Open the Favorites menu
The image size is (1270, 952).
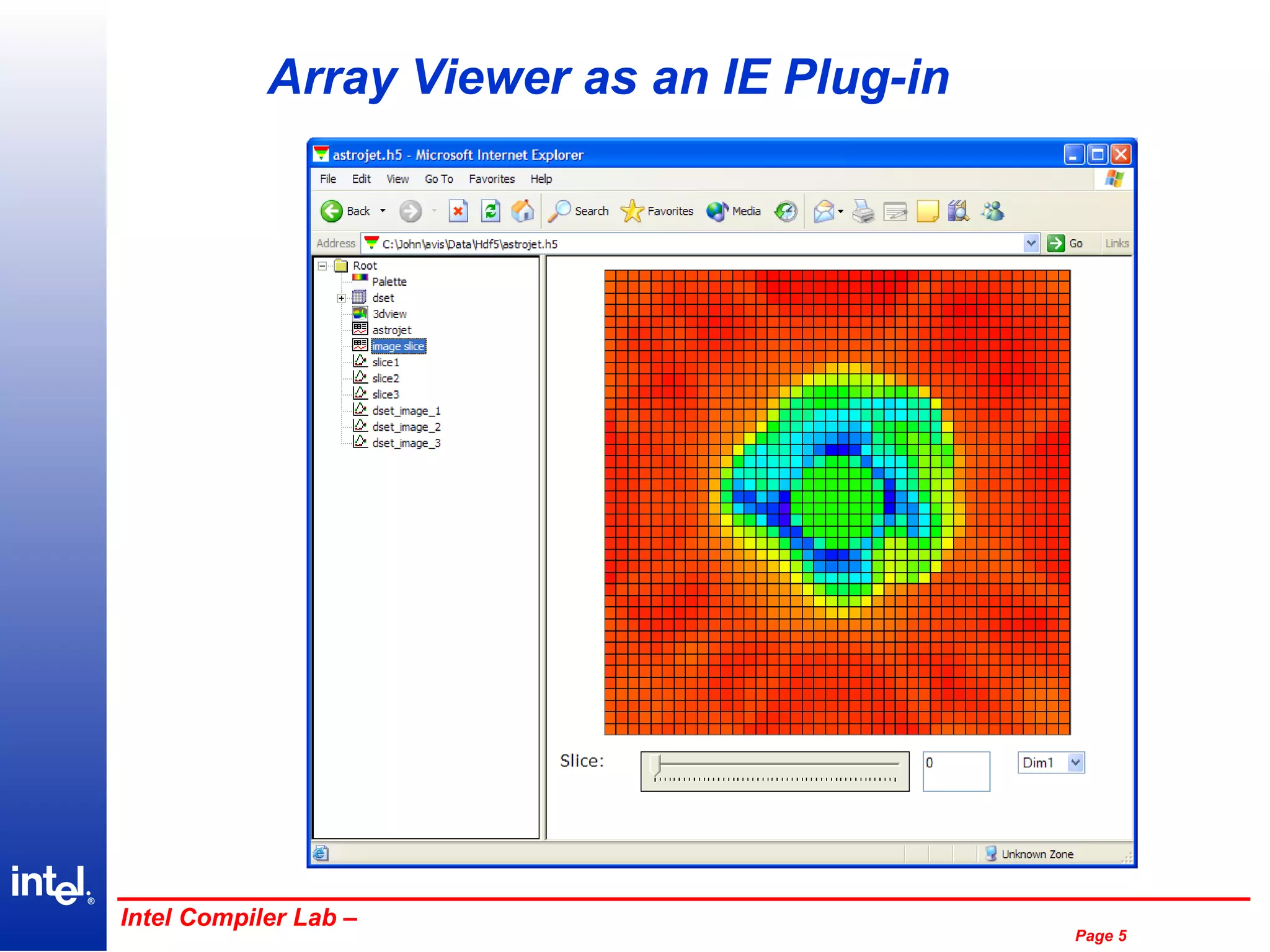[492, 179]
